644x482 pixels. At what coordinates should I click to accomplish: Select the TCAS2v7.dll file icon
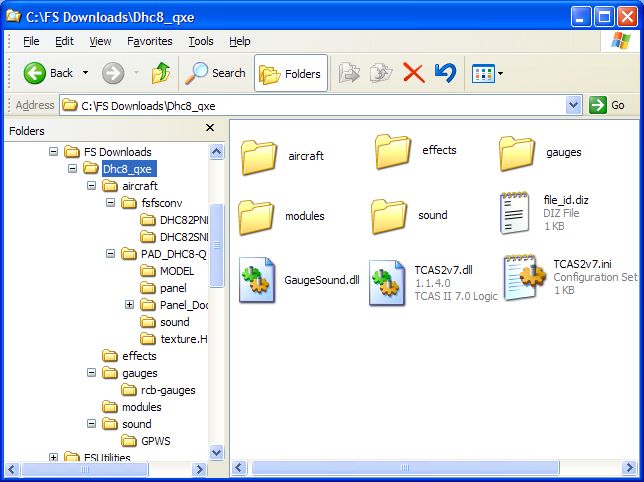[x=385, y=281]
